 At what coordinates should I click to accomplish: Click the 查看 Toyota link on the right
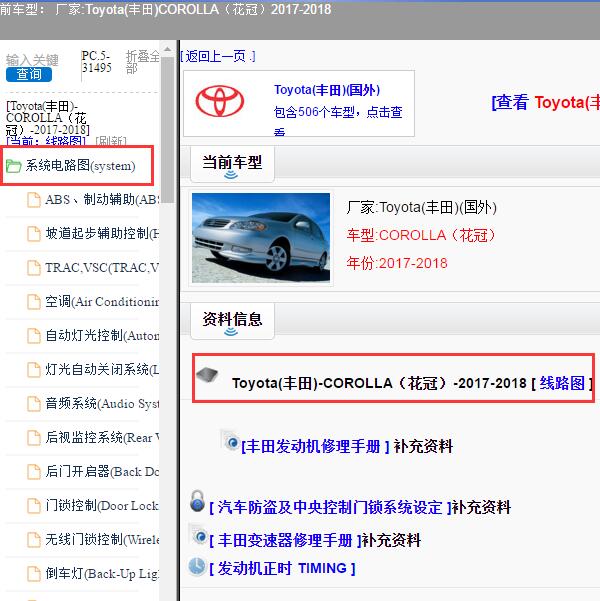point(545,102)
